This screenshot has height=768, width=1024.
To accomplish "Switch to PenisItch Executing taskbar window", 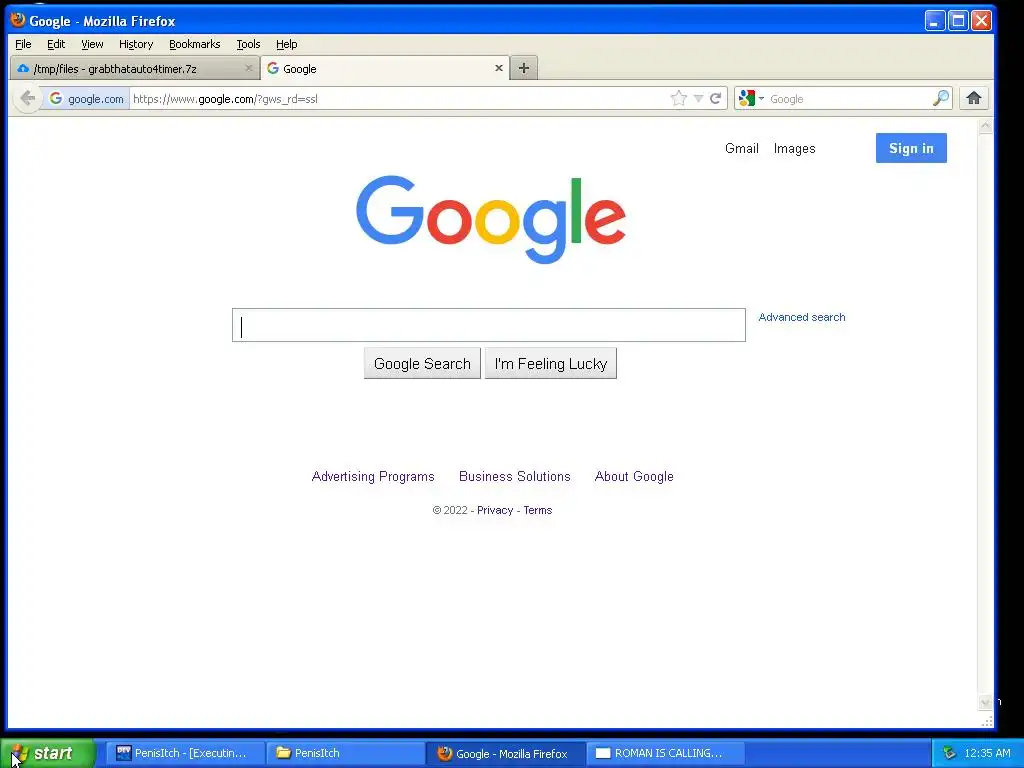I will pyautogui.click(x=185, y=753).
